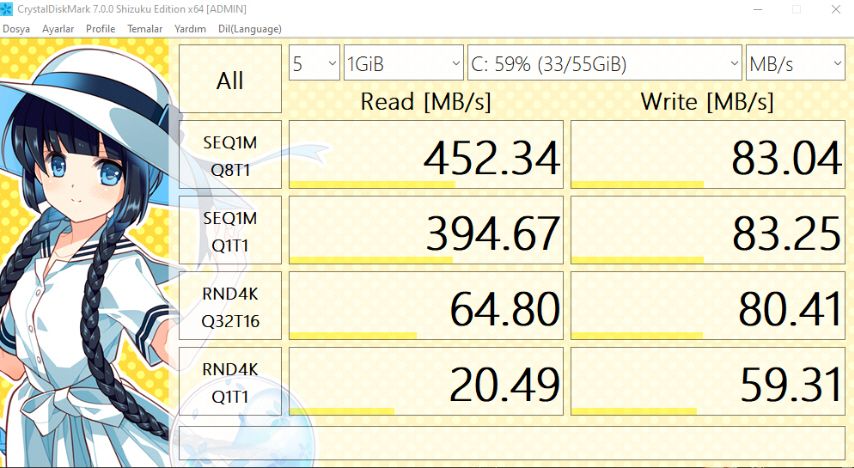Open the Temalar menu
The width and height of the screenshot is (854, 468).
pos(145,29)
